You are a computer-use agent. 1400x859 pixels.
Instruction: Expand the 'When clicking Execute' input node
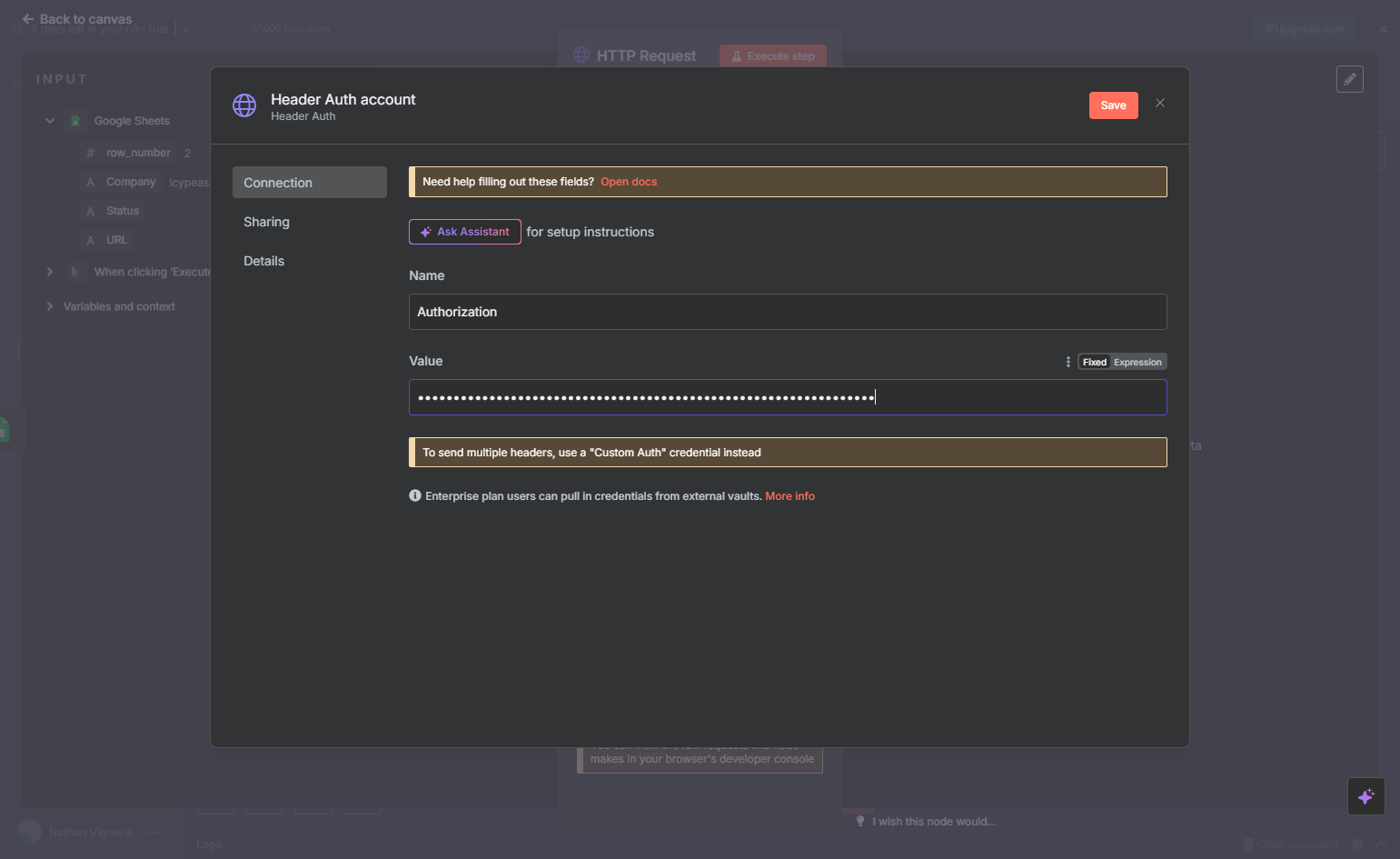coord(50,272)
